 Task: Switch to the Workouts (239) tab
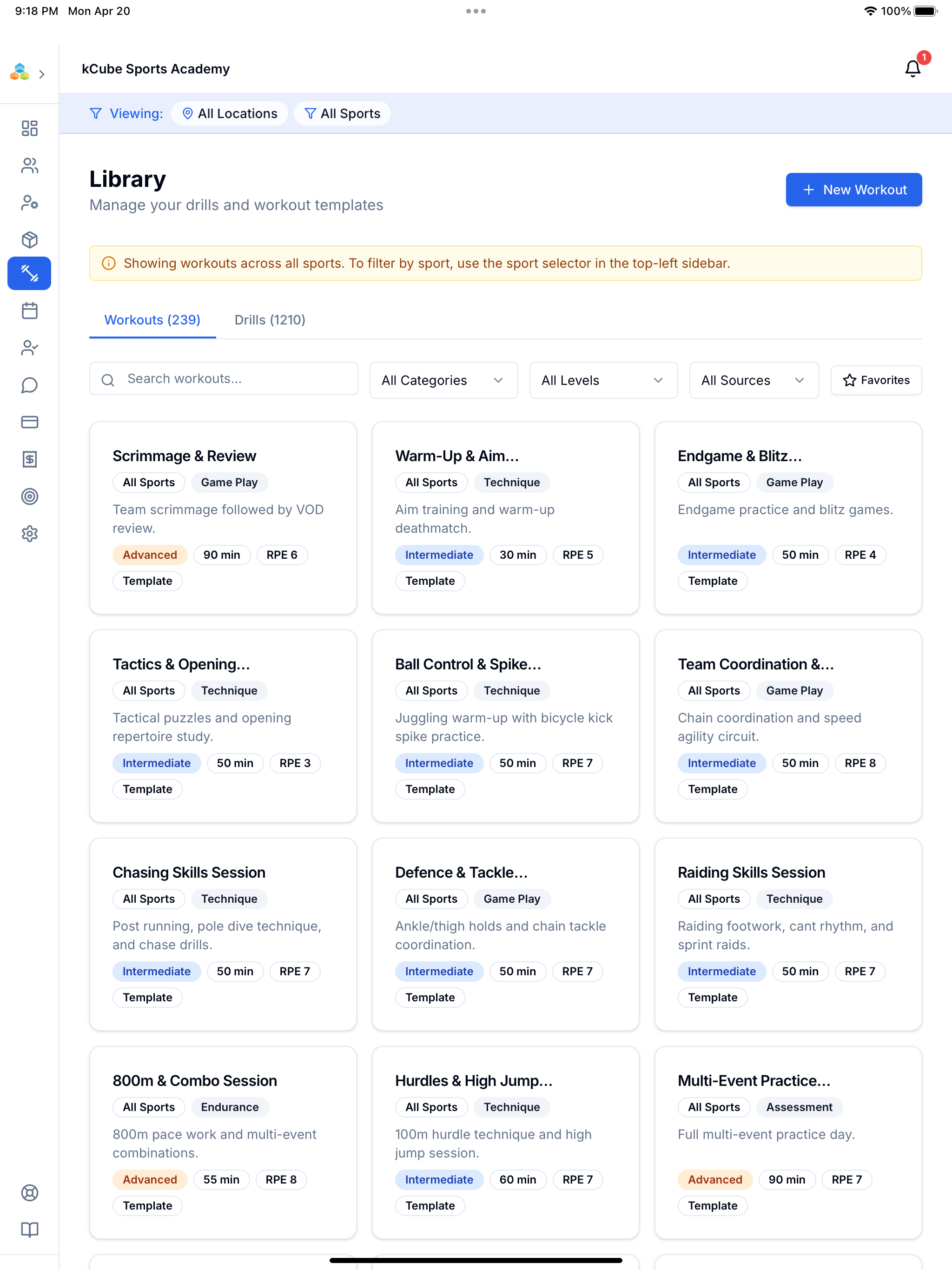click(152, 320)
